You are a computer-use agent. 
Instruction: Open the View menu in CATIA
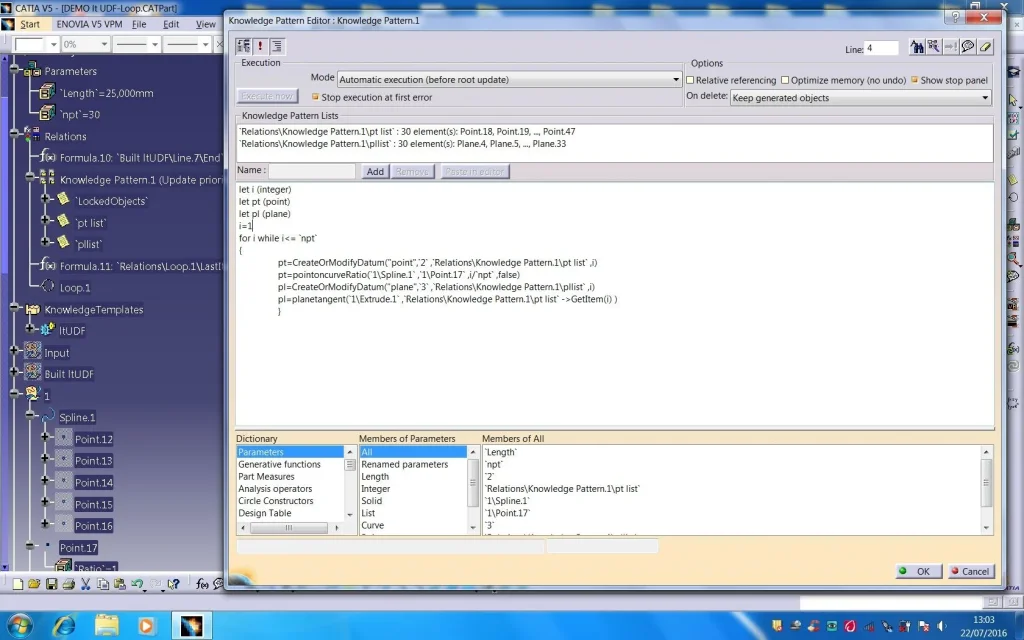(206, 24)
